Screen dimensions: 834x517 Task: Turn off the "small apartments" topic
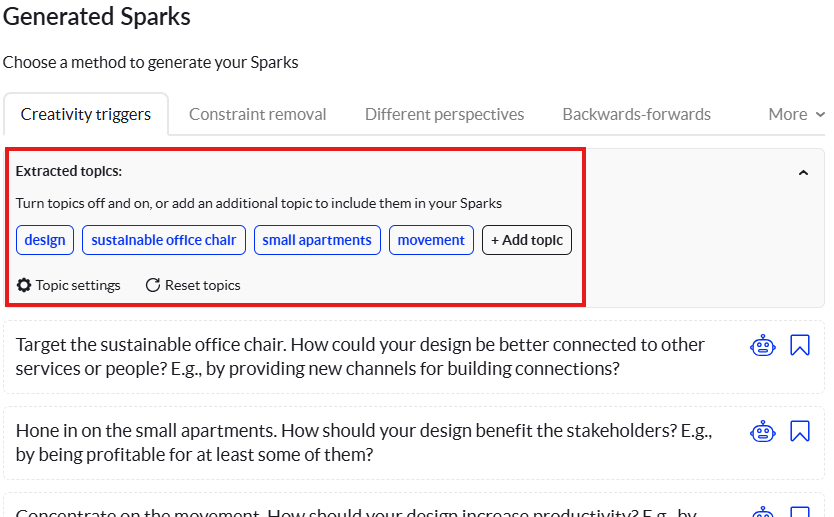[317, 240]
